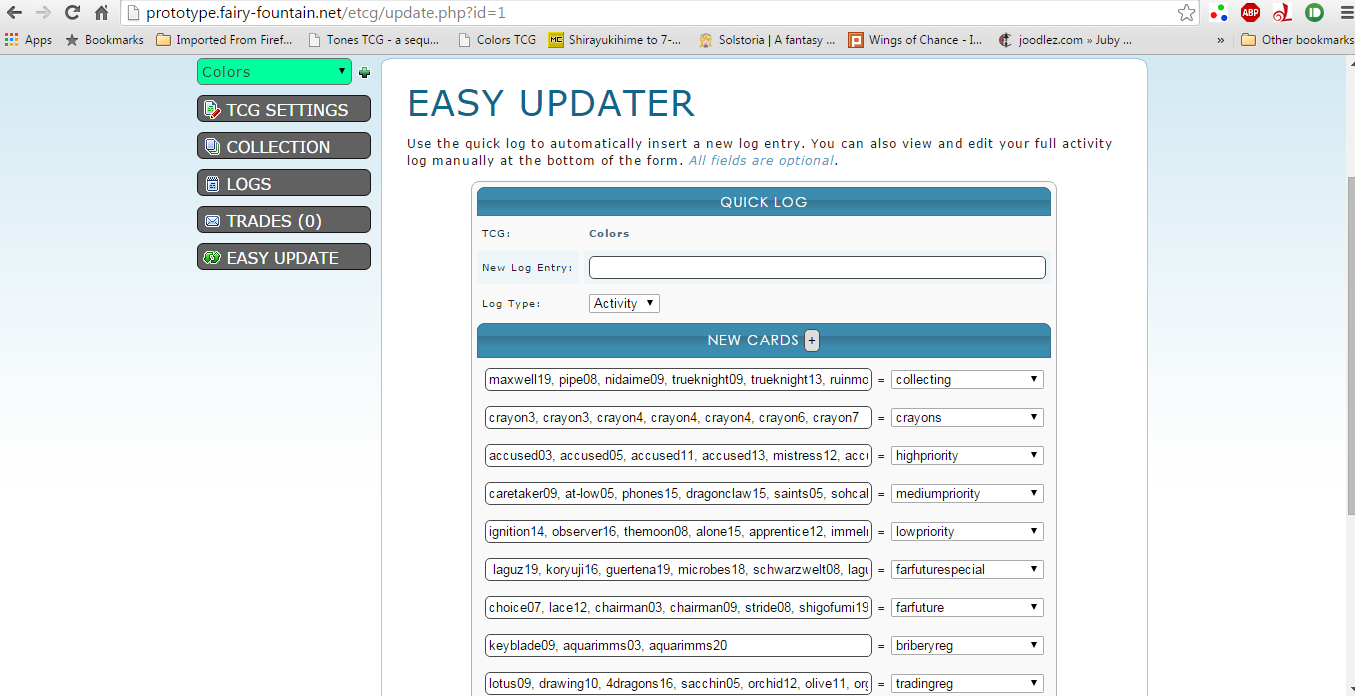The image size is (1355, 696).
Task: Click the card field starting caretaker09
Action: tap(678, 494)
